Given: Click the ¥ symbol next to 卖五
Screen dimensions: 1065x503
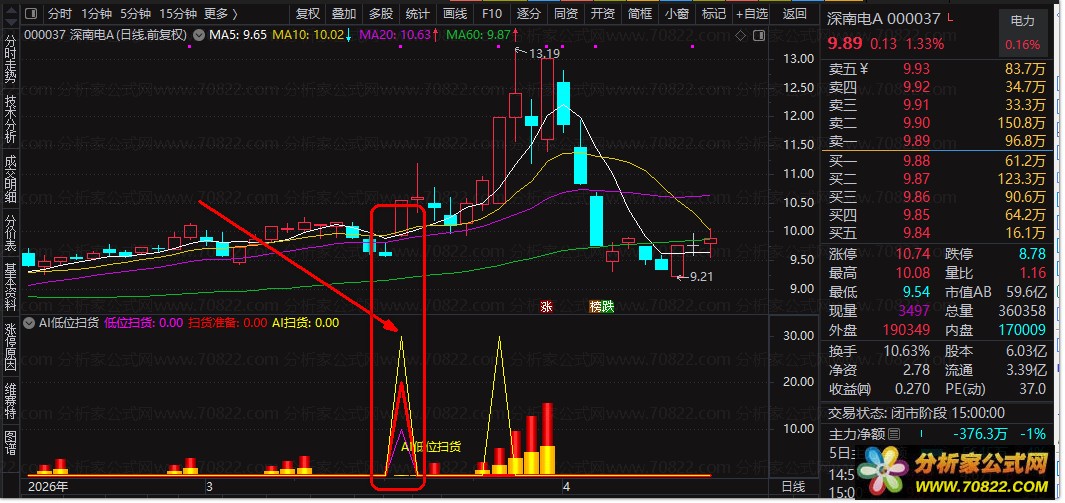Looking at the screenshot, I should (864, 69).
